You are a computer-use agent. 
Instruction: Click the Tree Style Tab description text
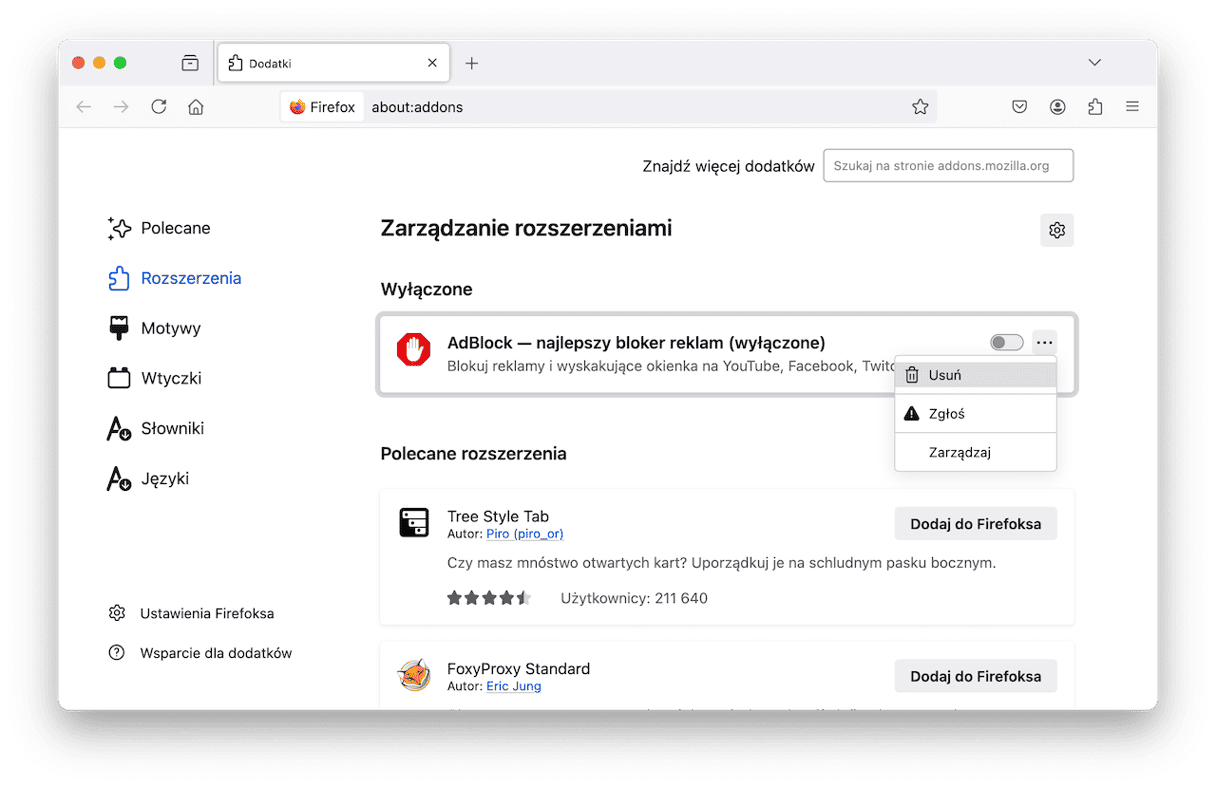721,563
